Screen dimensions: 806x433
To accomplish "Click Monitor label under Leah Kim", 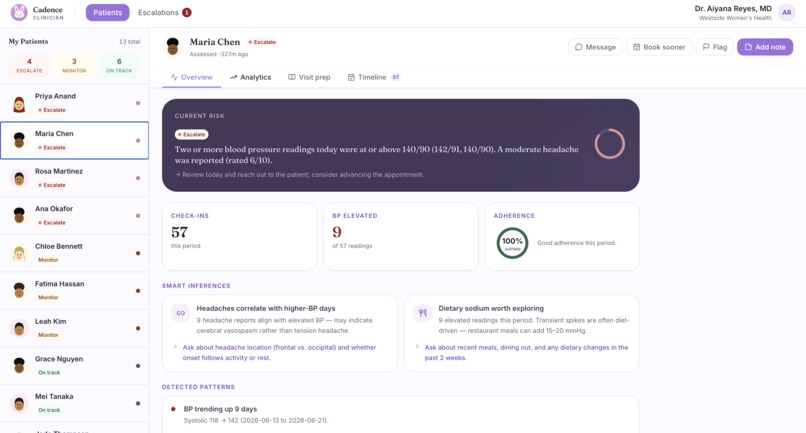I will 48,335.
